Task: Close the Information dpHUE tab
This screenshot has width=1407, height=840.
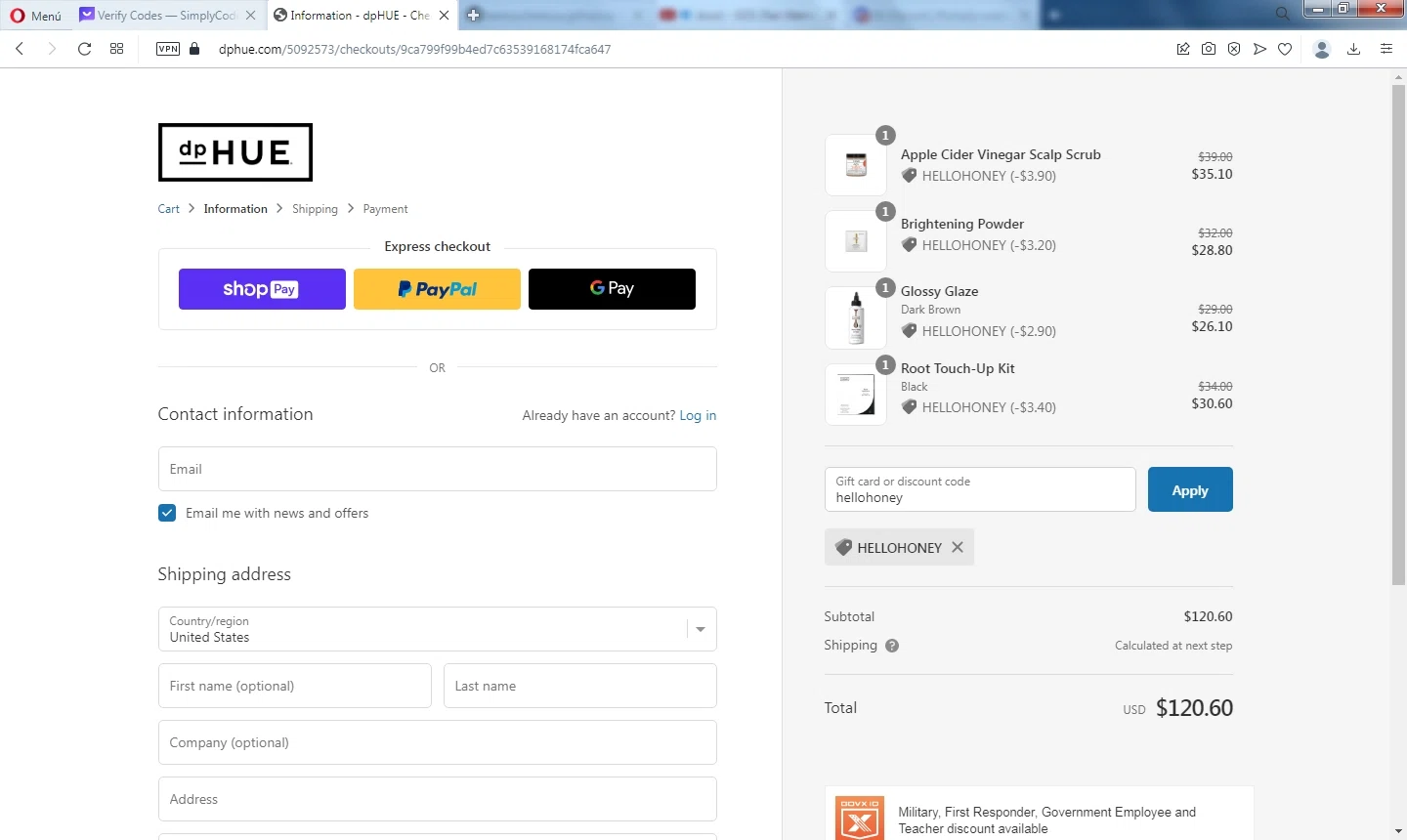Action: (444, 16)
